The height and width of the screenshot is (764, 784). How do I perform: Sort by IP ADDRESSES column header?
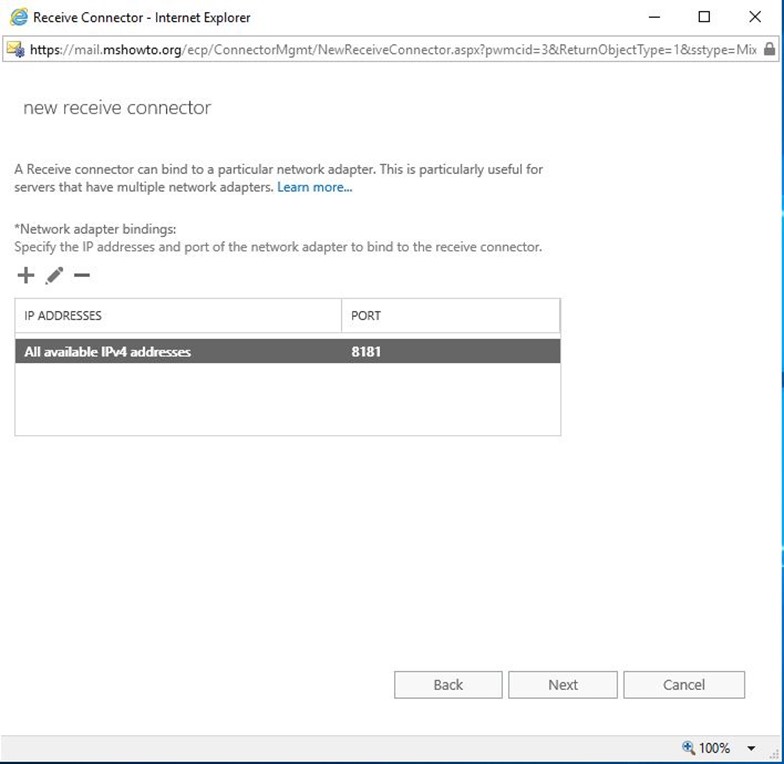click(178, 316)
